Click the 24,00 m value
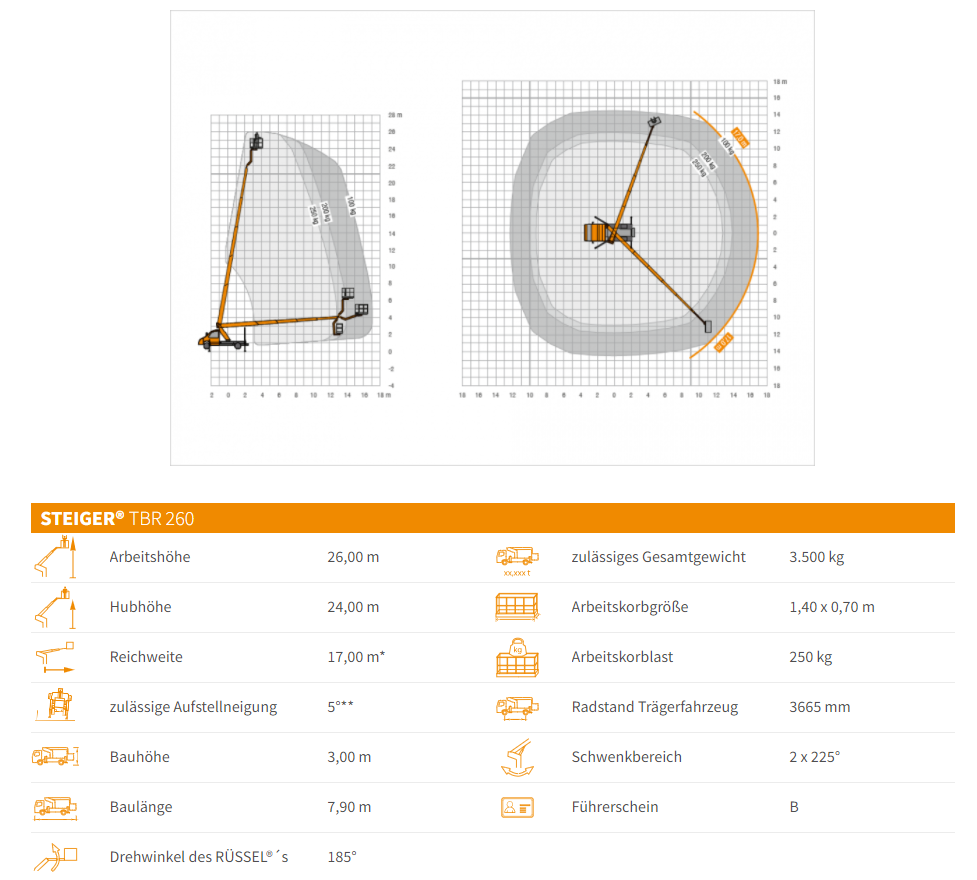The width and height of the screenshot is (977, 880). (353, 607)
